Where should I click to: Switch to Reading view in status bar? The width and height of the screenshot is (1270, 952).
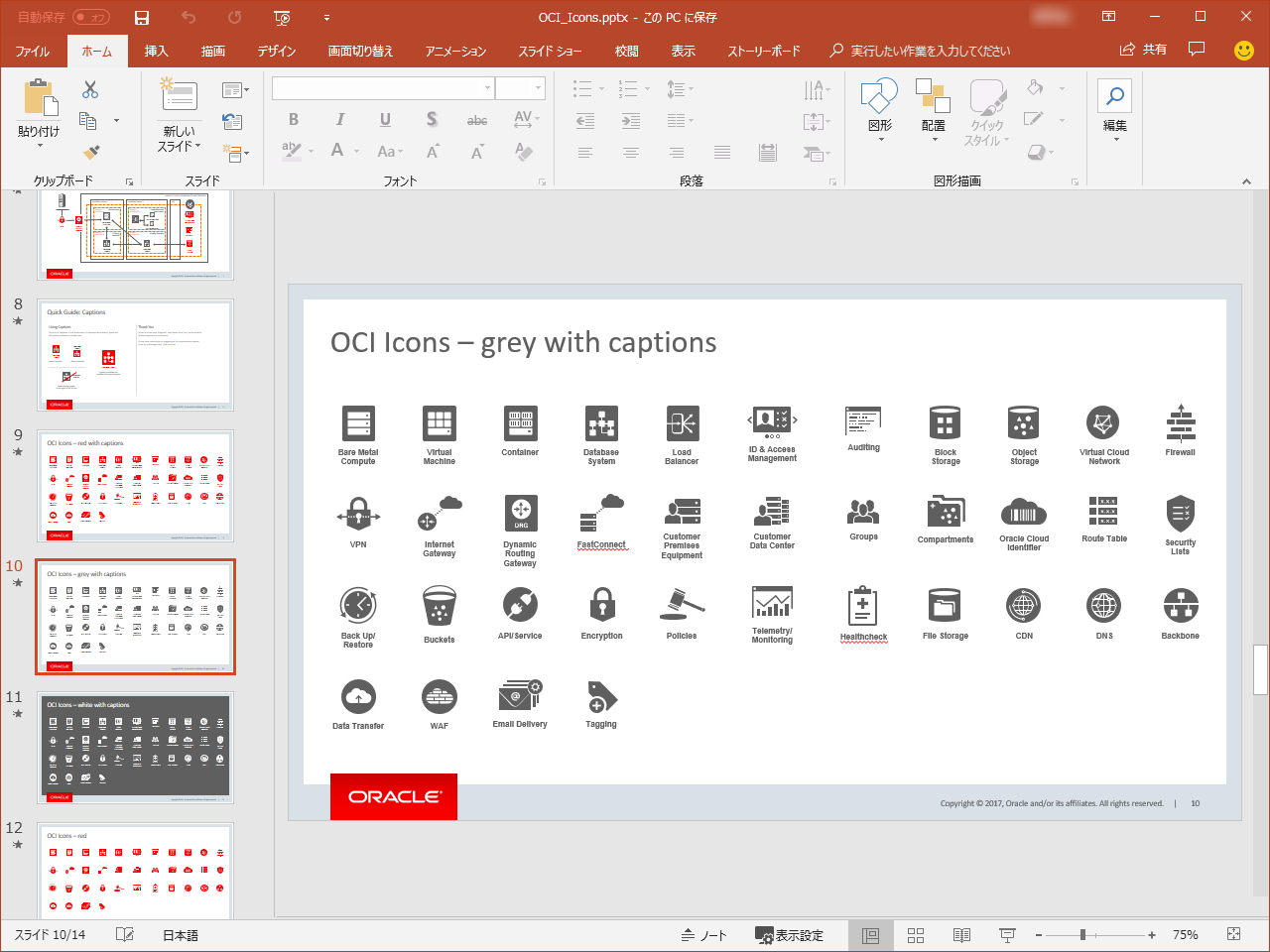[x=961, y=935]
